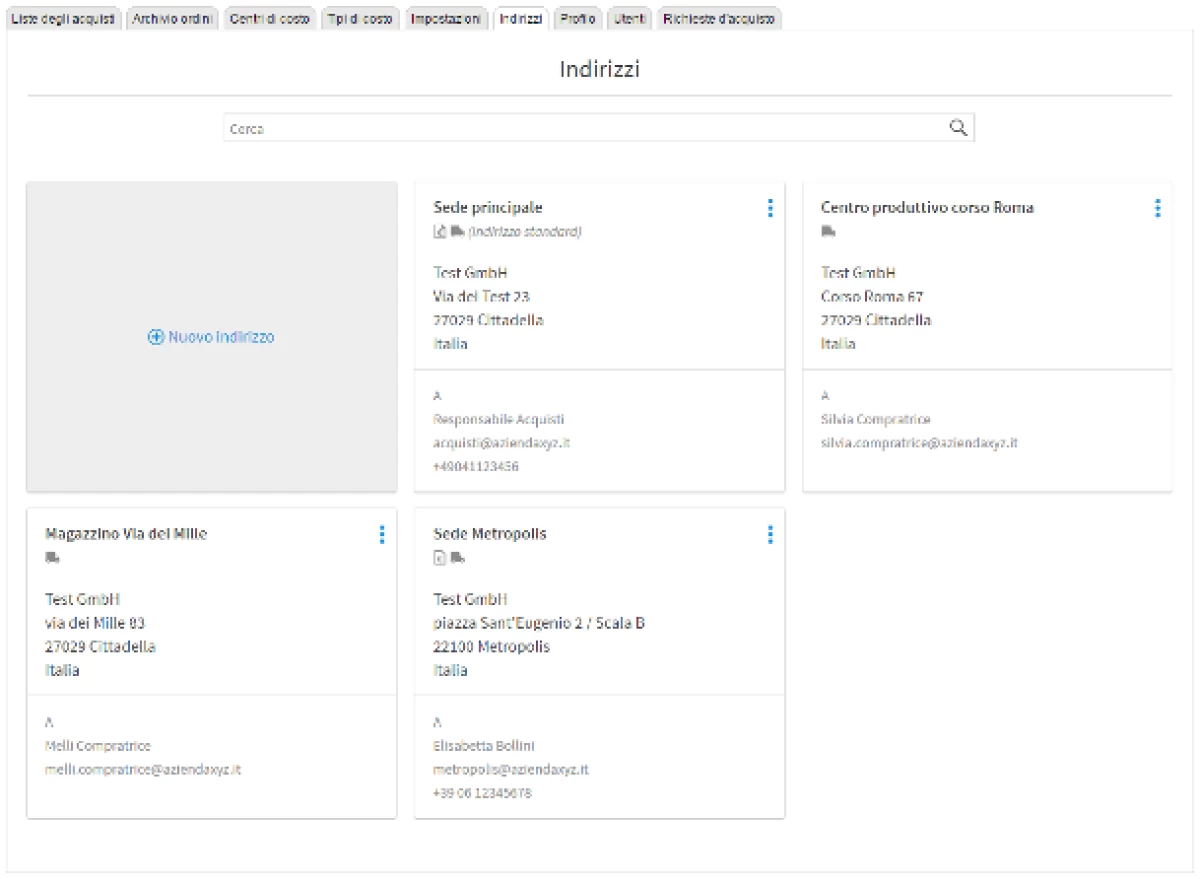Switch to the Liste degli acquisti tab
The image size is (1200, 879).
(x=63, y=20)
